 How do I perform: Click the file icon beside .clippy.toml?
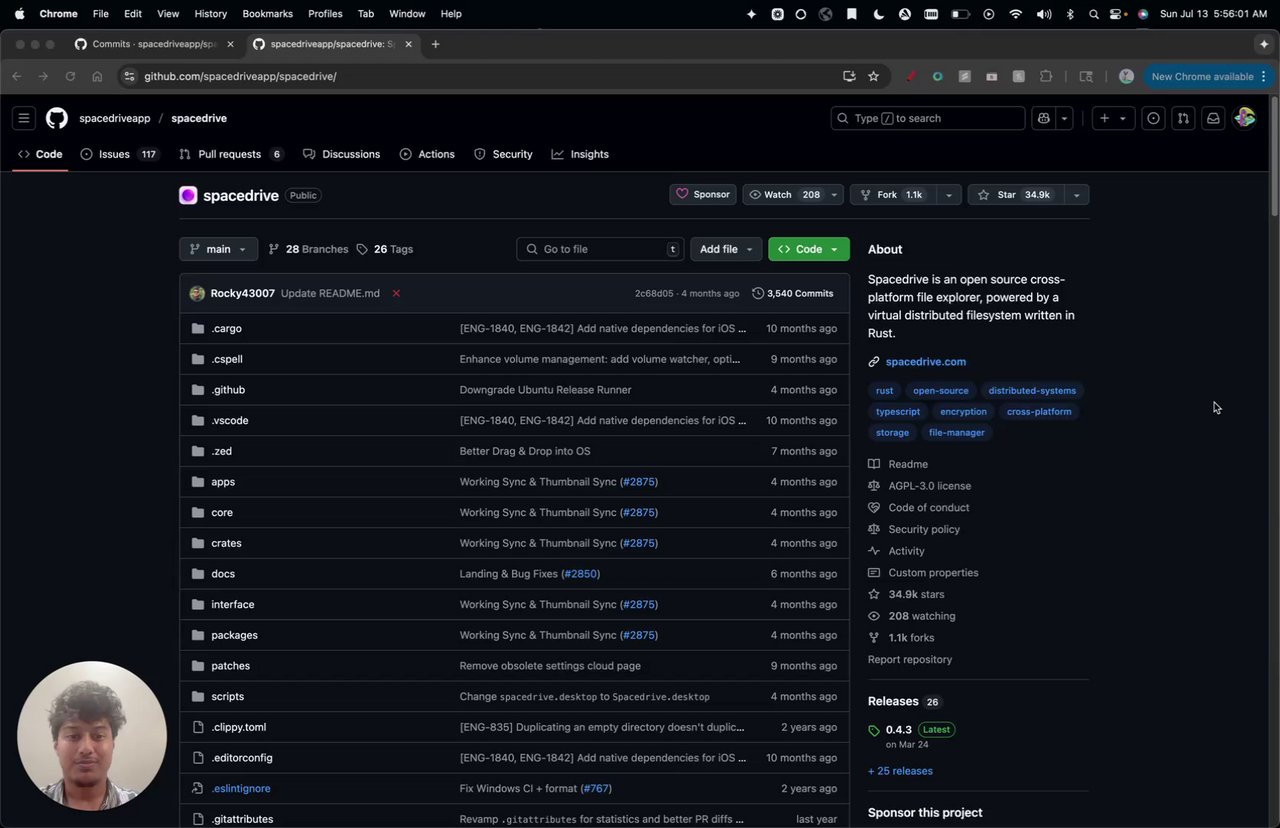pos(197,727)
